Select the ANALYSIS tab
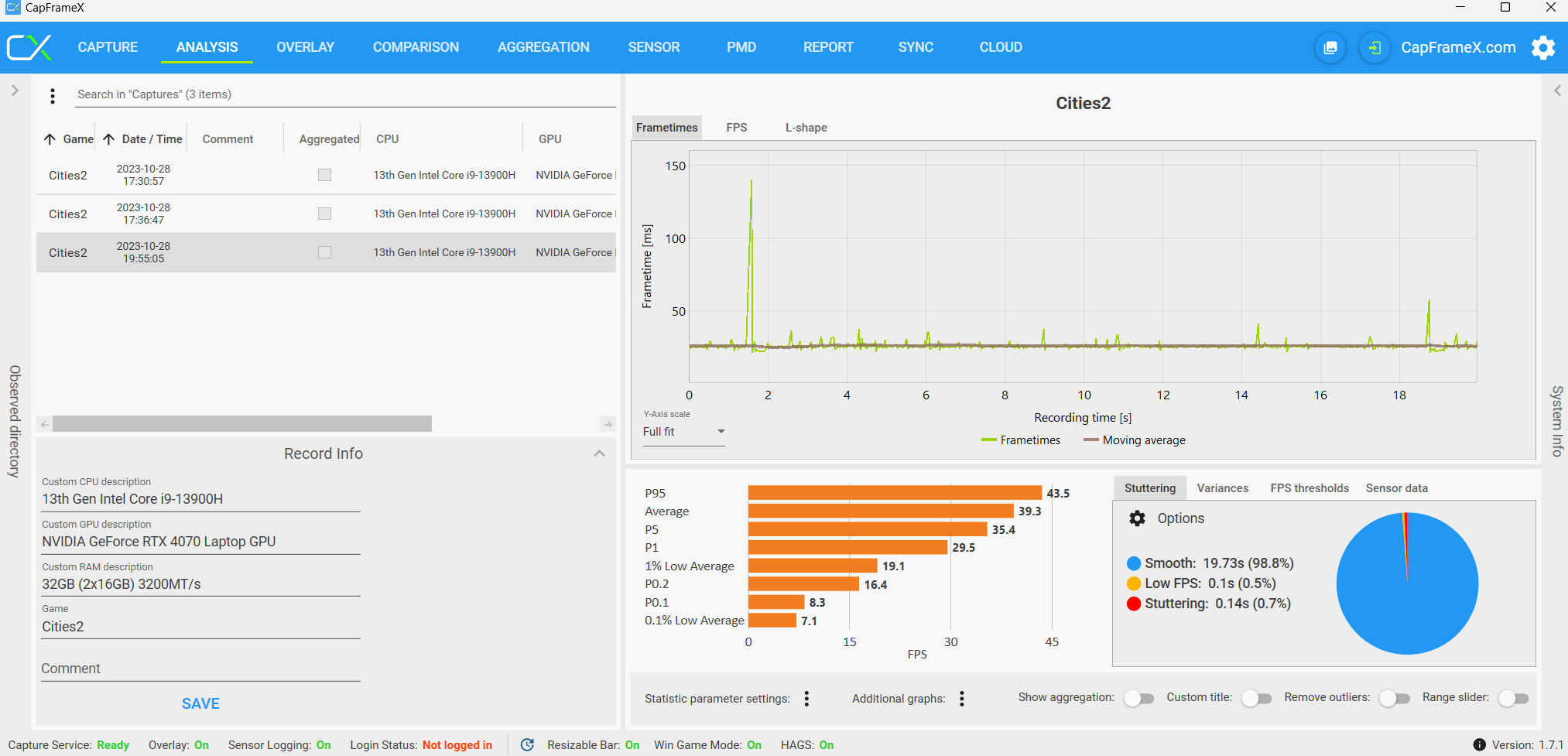The width and height of the screenshot is (1568, 756). click(207, 47)
